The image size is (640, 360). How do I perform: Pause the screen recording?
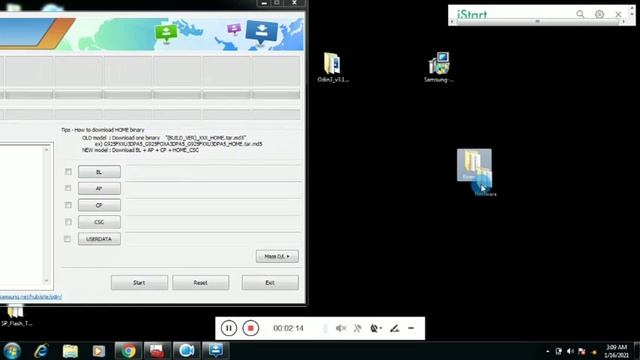[229, 328]
